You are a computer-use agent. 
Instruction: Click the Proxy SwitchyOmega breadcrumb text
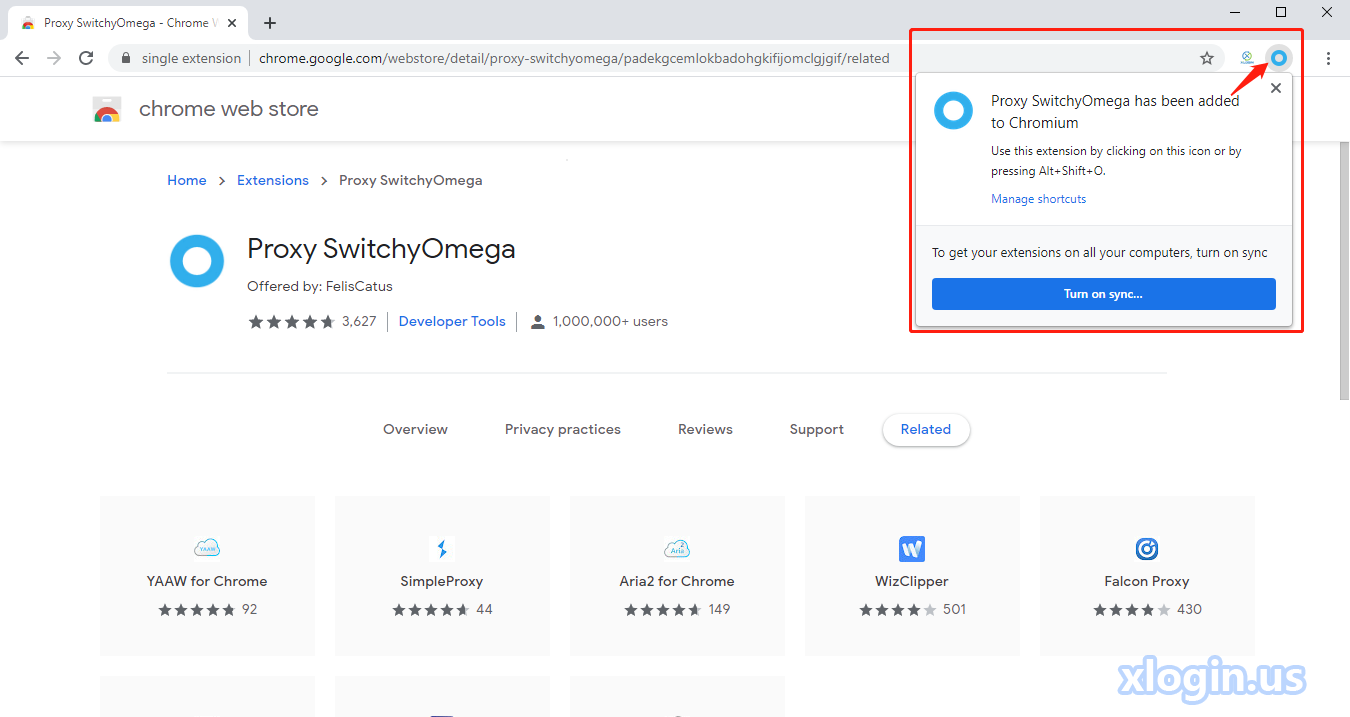click(x=411, y=180)
